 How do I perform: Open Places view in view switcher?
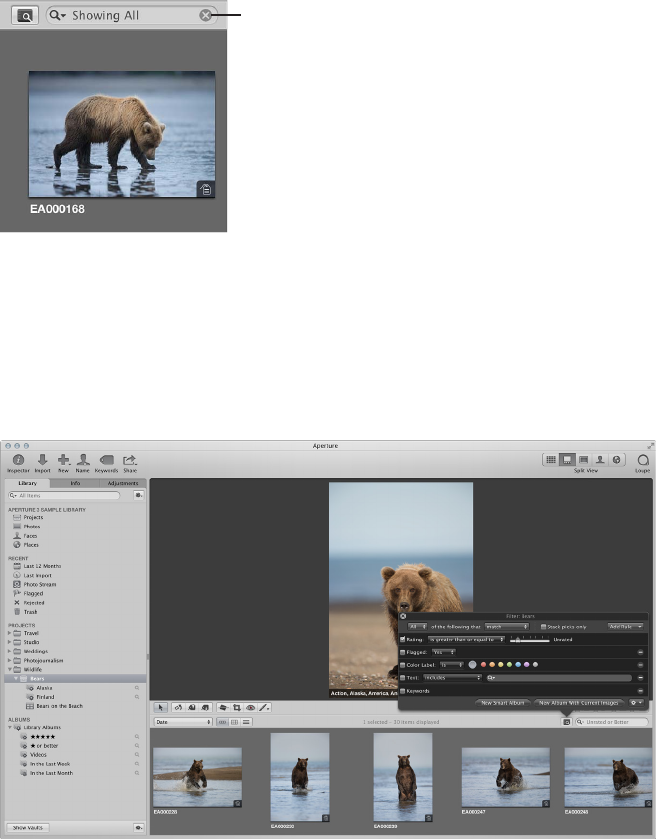617,460
